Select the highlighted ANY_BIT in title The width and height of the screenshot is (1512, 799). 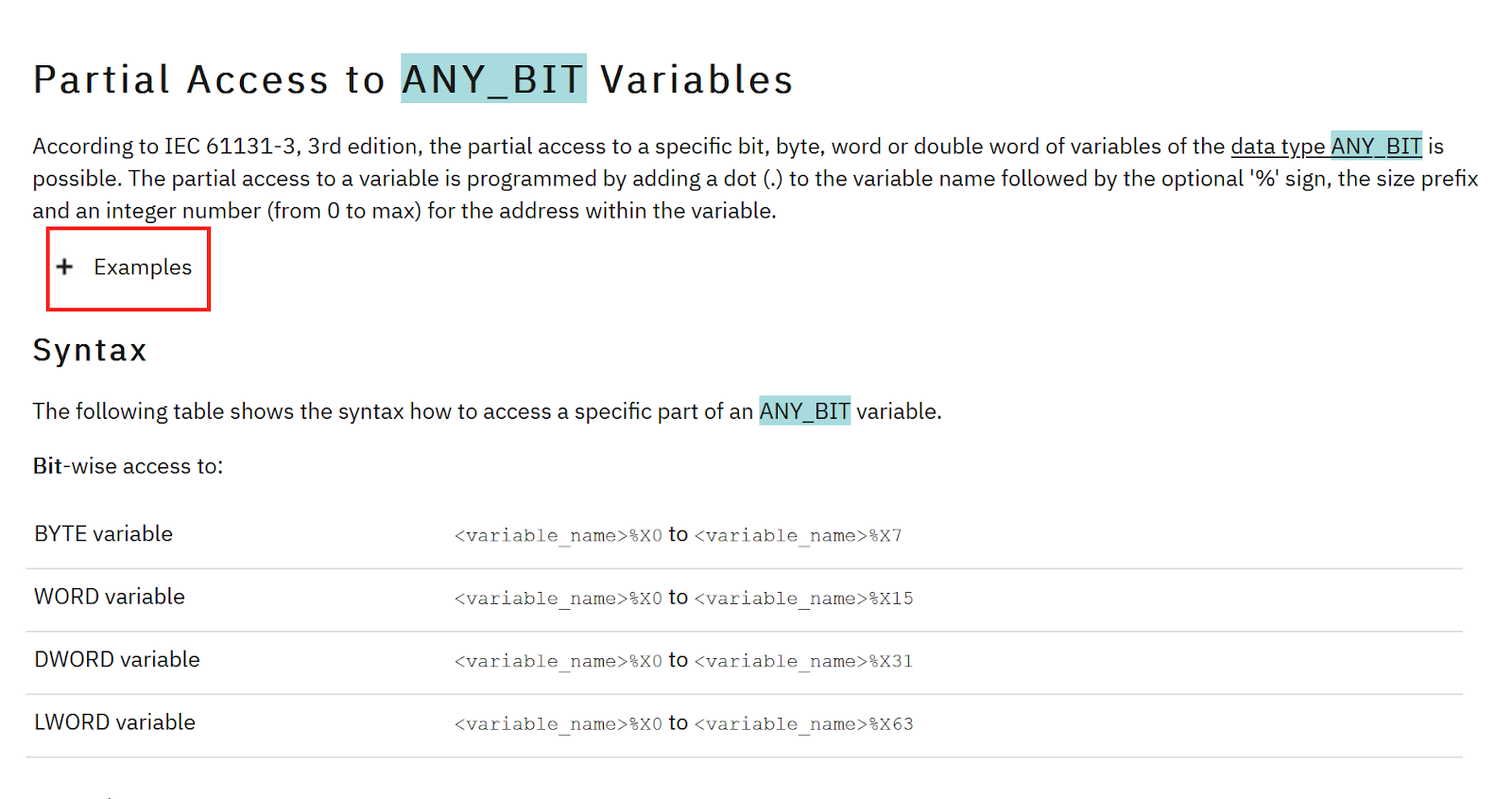(493, 79)
